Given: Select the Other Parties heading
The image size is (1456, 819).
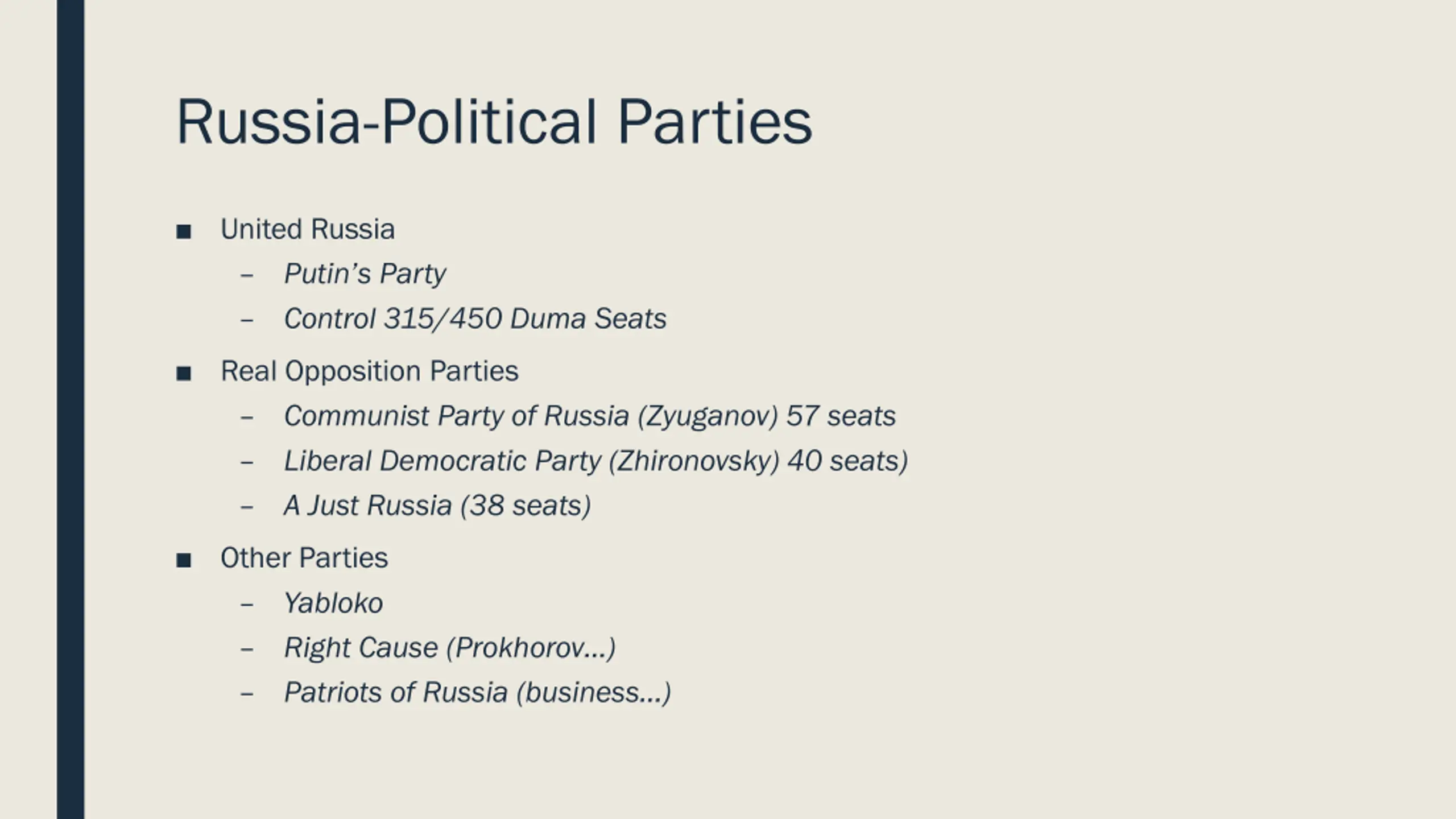Looking at the screenshot, I should click(304, 558).
